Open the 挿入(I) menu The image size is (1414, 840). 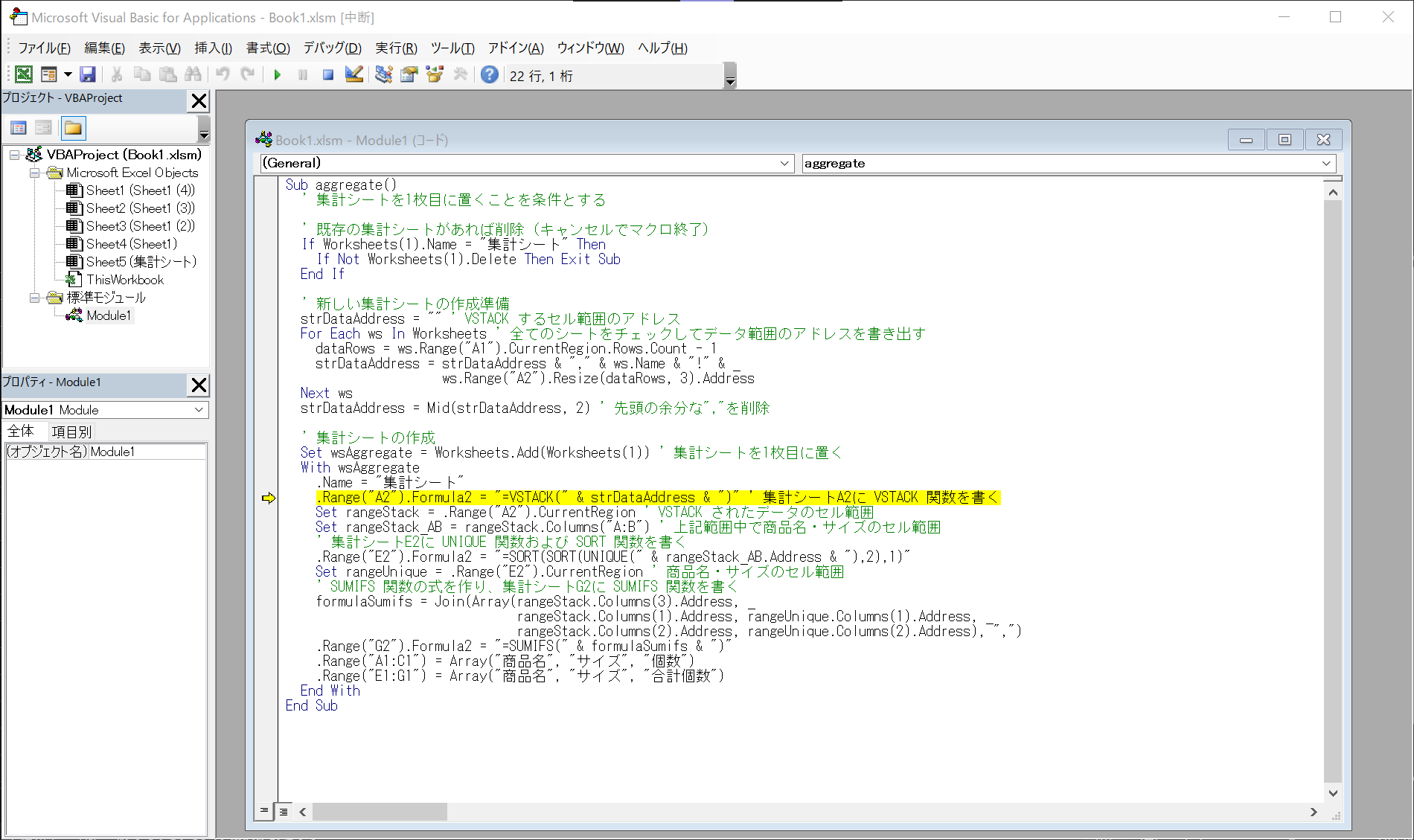click(213, 48)
